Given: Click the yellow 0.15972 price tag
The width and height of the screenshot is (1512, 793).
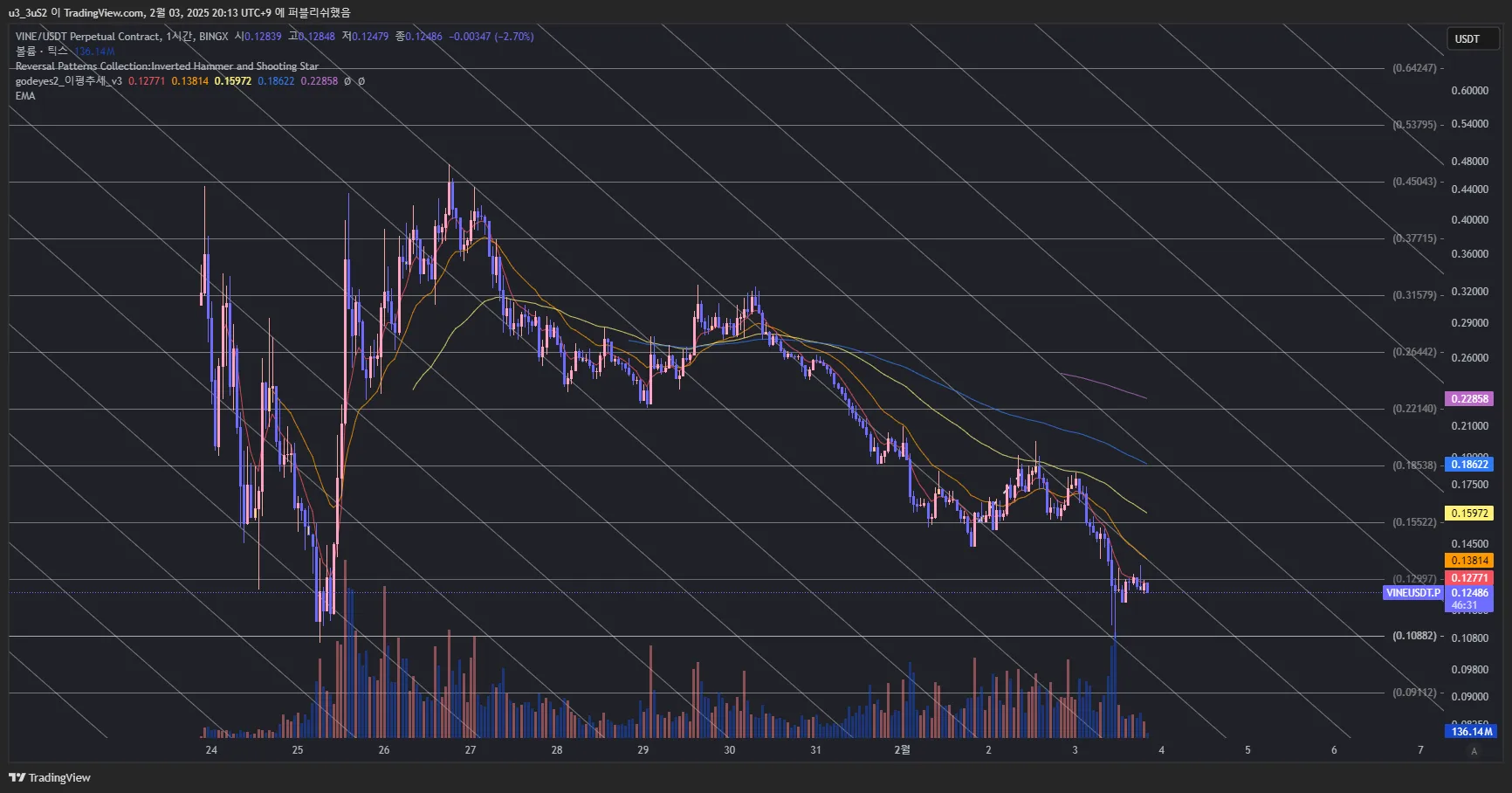Looking at the screenshot, I should 1470,514.
